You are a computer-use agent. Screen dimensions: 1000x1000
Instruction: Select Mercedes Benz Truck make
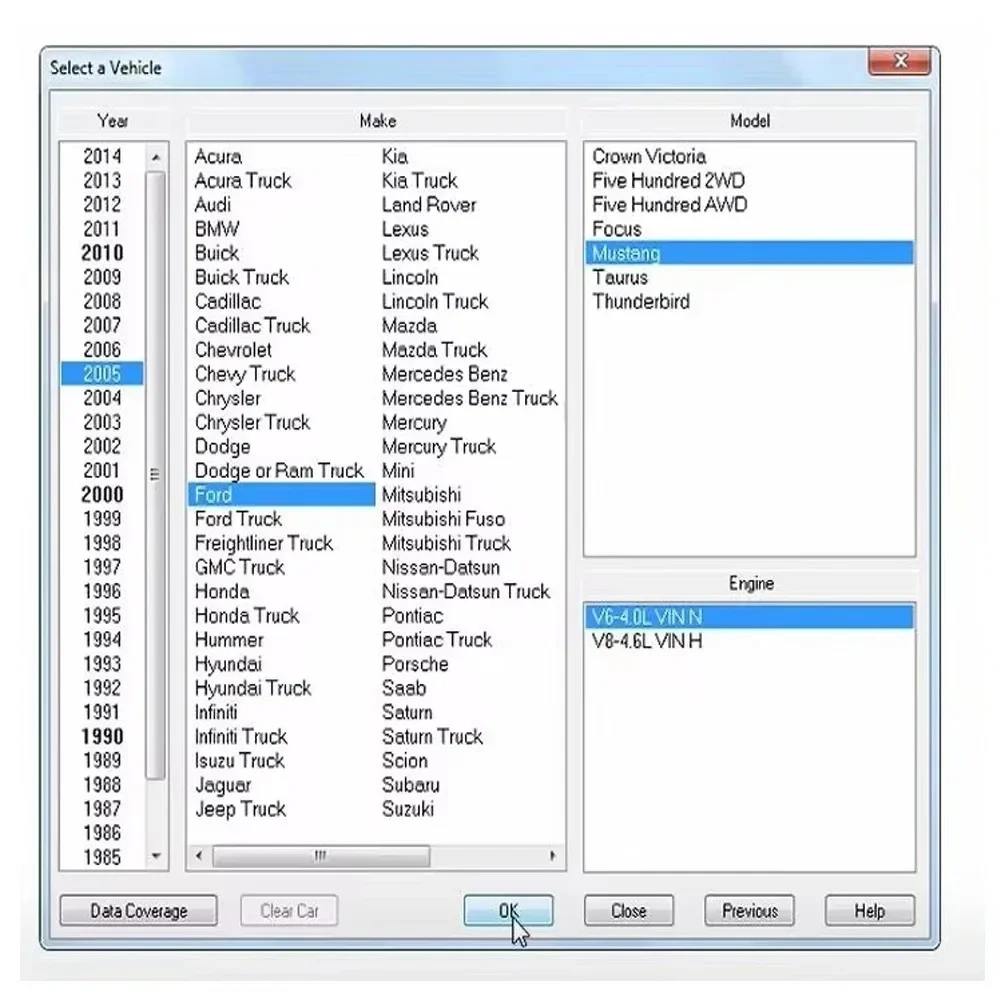point(469,399)
